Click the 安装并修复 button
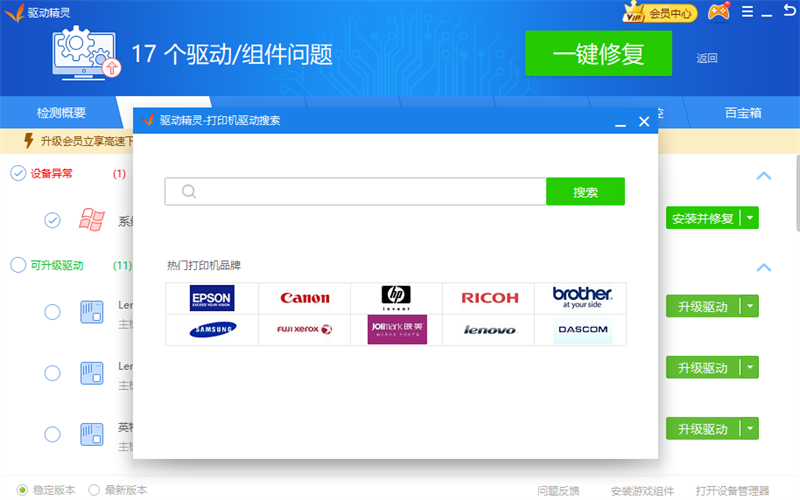The image size is (800, 500). tap(703, 218)
